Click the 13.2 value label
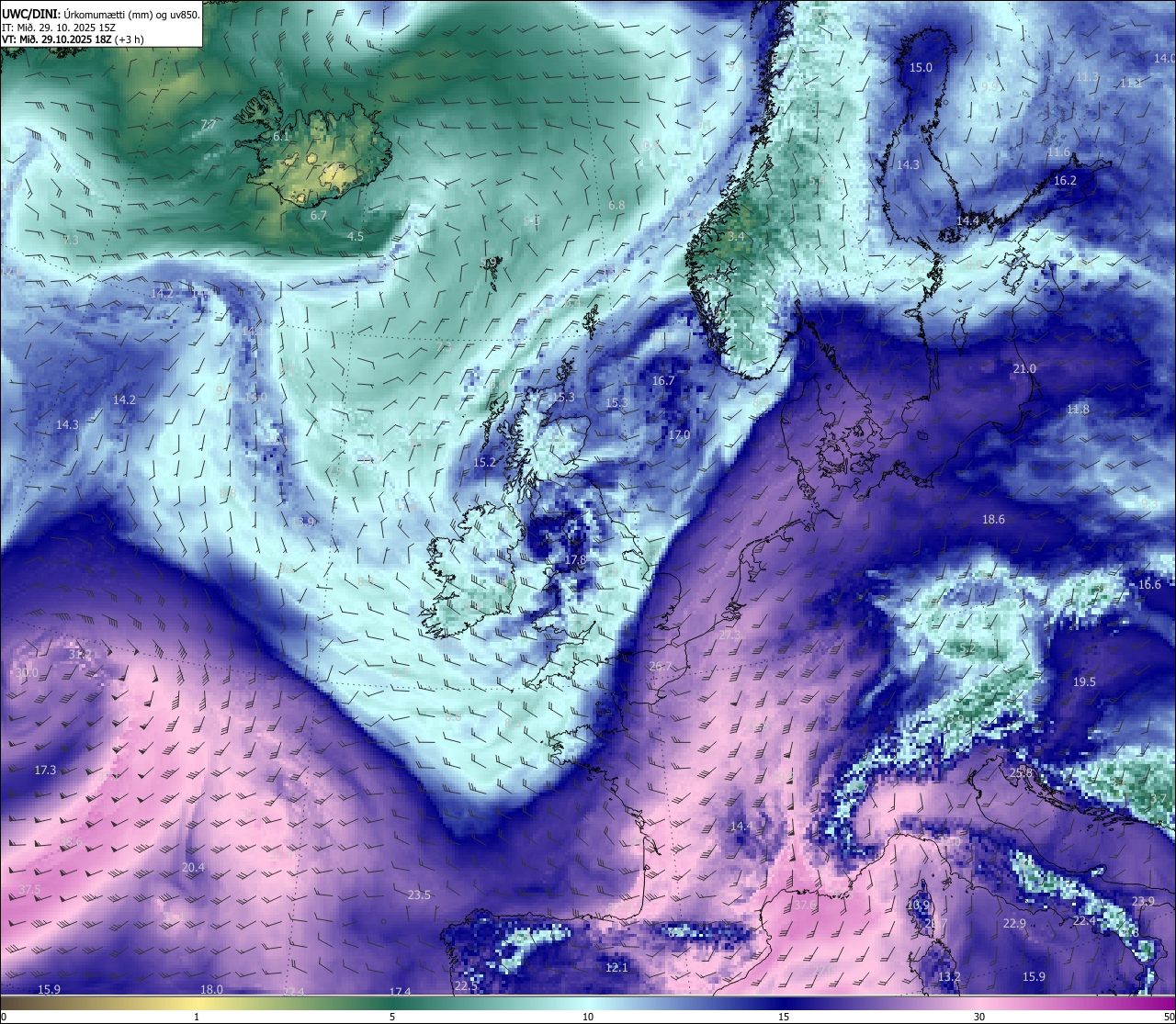Image resolution: width=1176 pixels, height=1024 pixels. pyautogui.click(x=949, y=976)
